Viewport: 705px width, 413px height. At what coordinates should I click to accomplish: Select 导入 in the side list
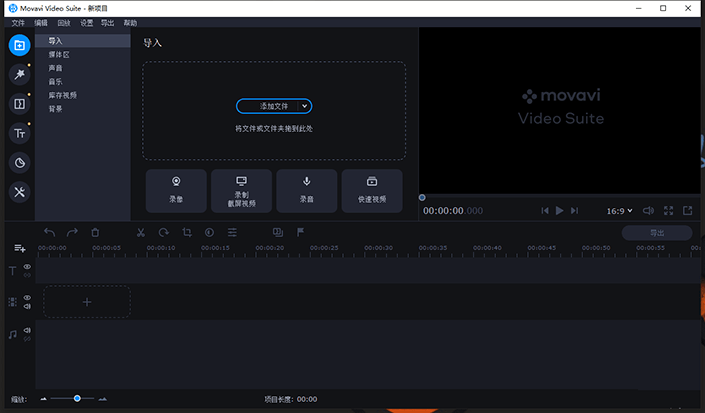(83, 41)
